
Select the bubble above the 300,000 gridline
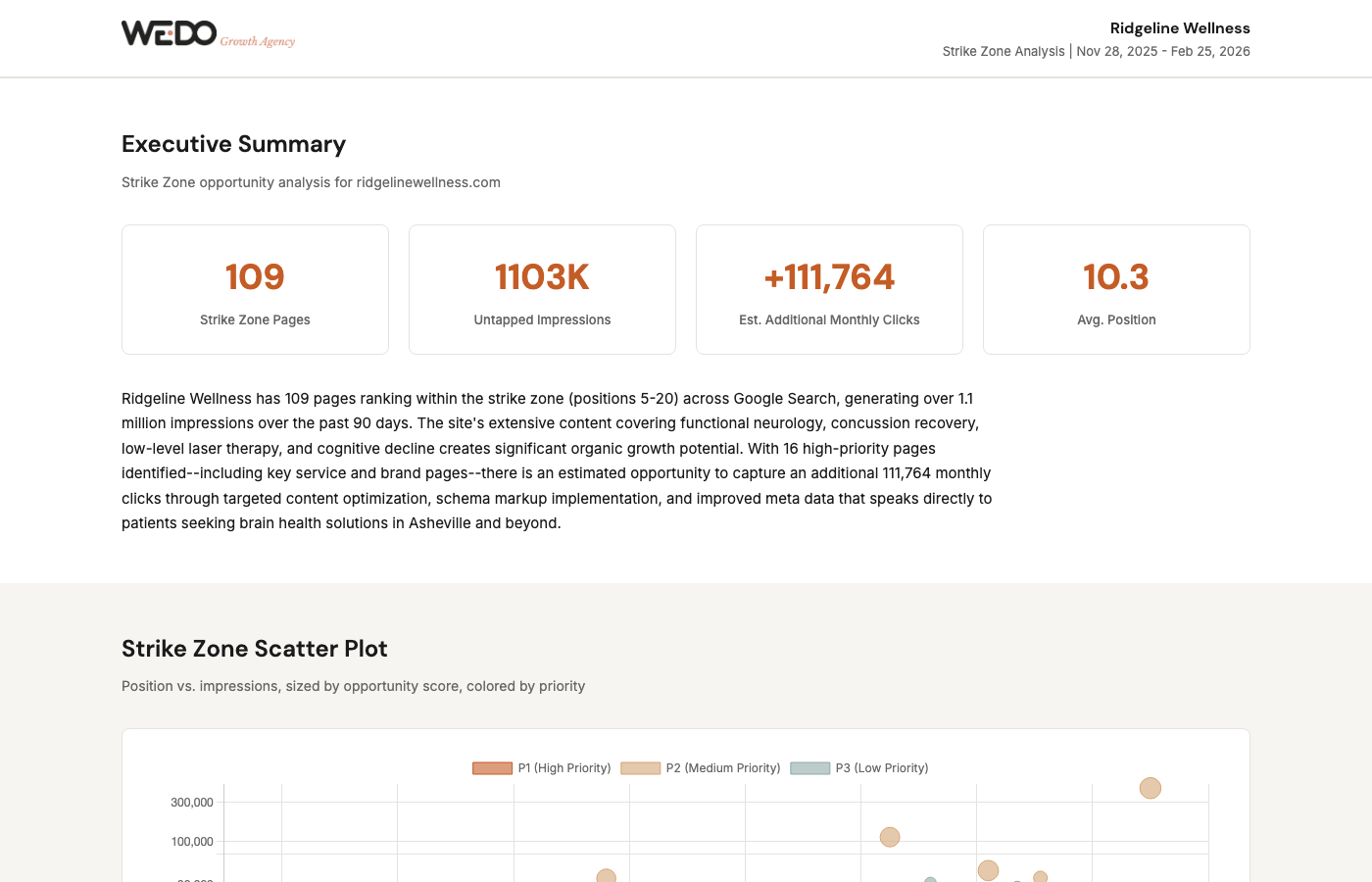click(x=1150, y=788)
